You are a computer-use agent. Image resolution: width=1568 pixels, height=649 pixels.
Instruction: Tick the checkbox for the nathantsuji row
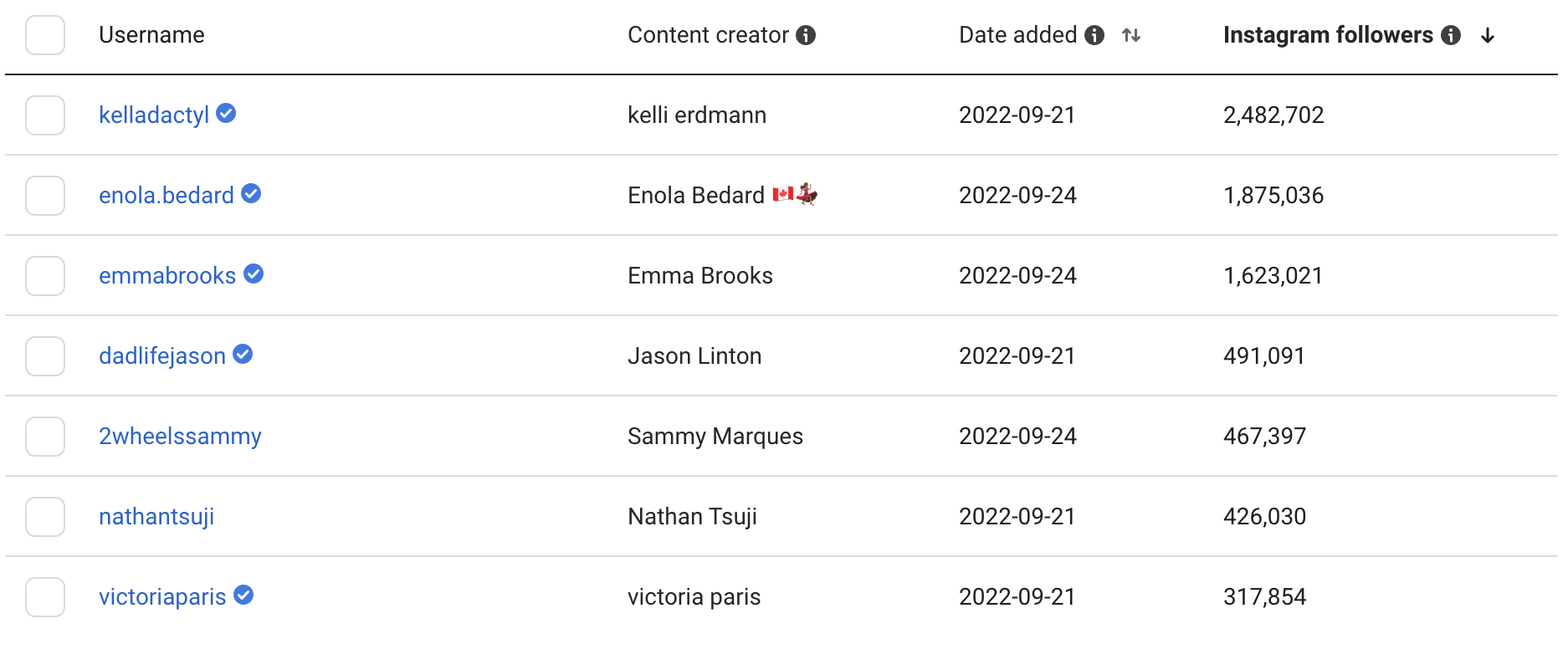pos(45,517)
